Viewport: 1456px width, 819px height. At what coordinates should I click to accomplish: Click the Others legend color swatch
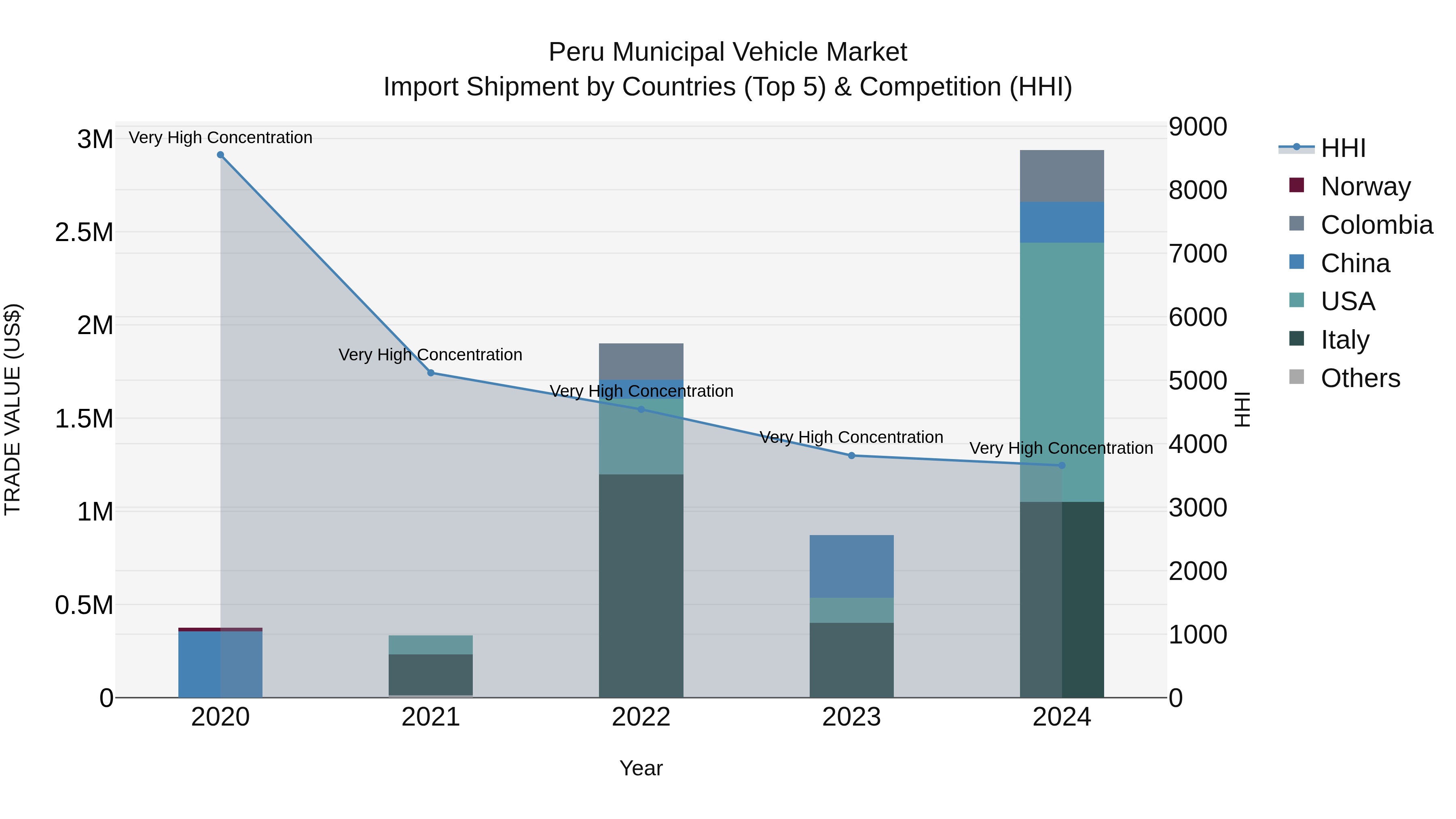click(x=1297, y=377)
